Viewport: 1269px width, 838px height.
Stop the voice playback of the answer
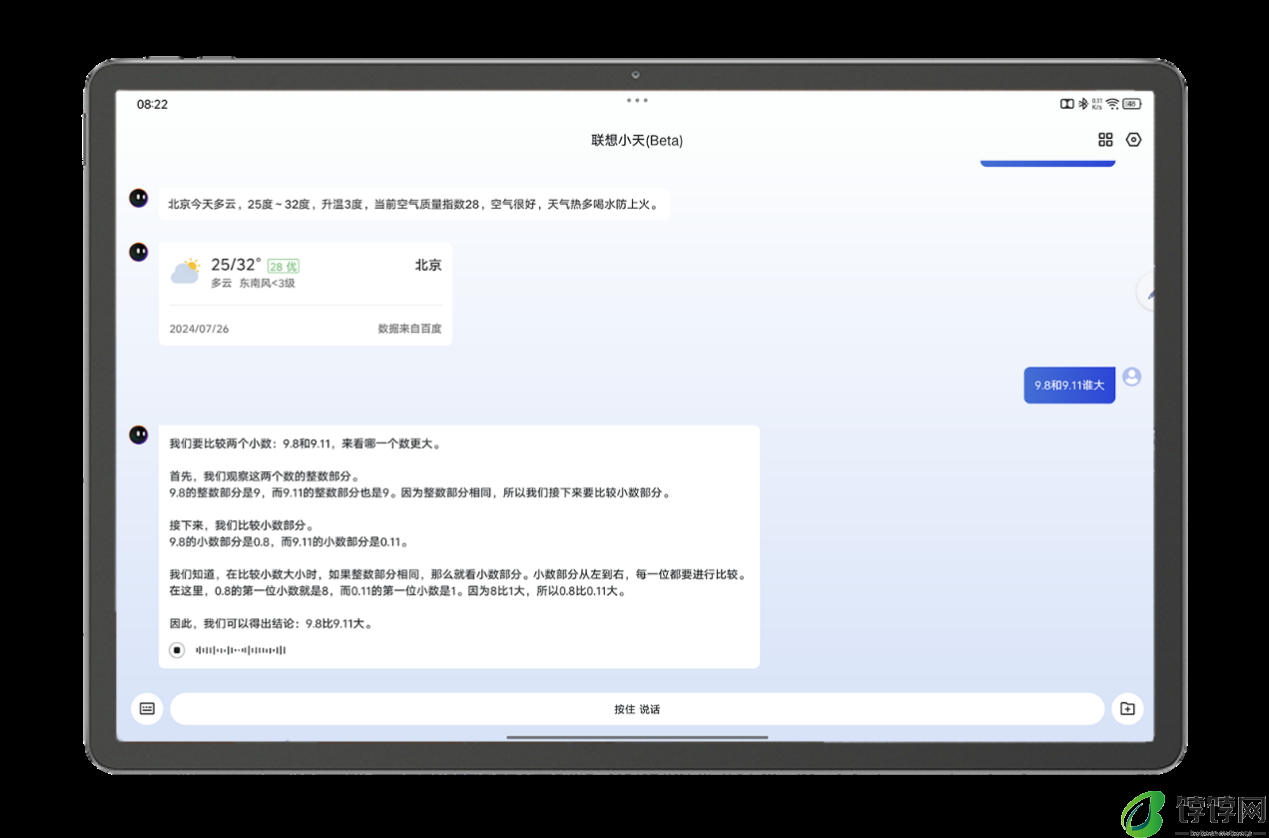coord(177,650)
